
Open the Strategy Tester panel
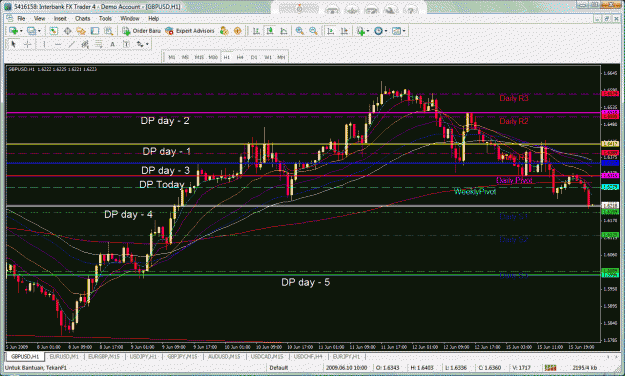point(108,31)
